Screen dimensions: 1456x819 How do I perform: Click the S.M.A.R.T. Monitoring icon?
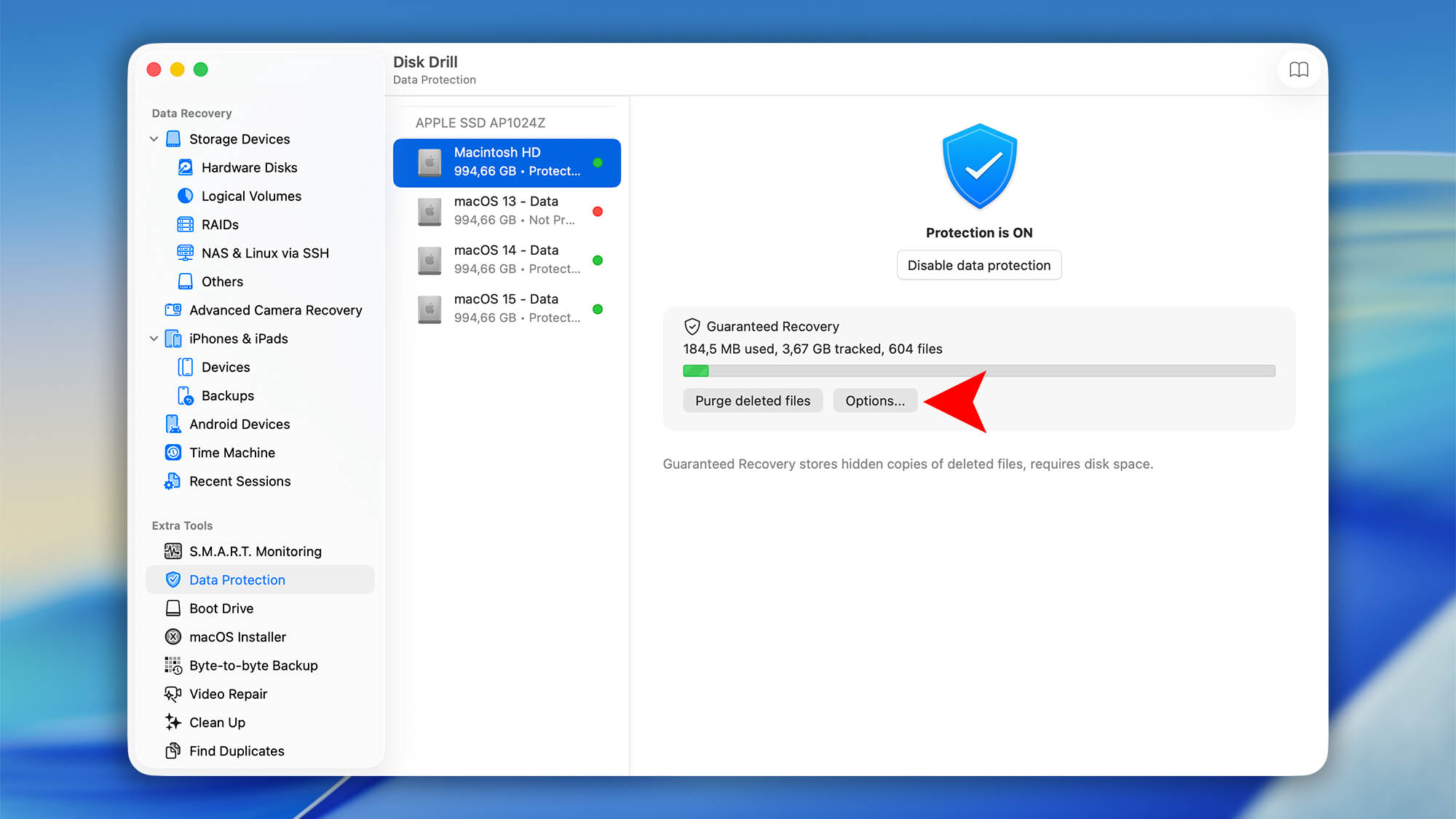click(173, 551)
